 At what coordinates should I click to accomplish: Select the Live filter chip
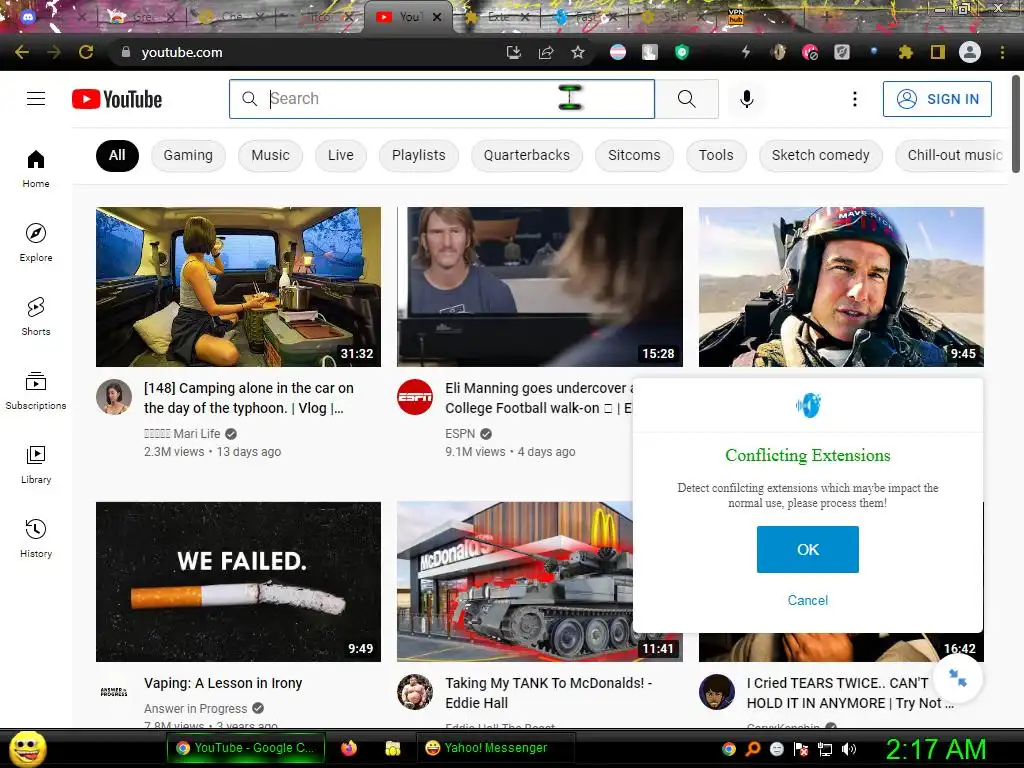341,155
